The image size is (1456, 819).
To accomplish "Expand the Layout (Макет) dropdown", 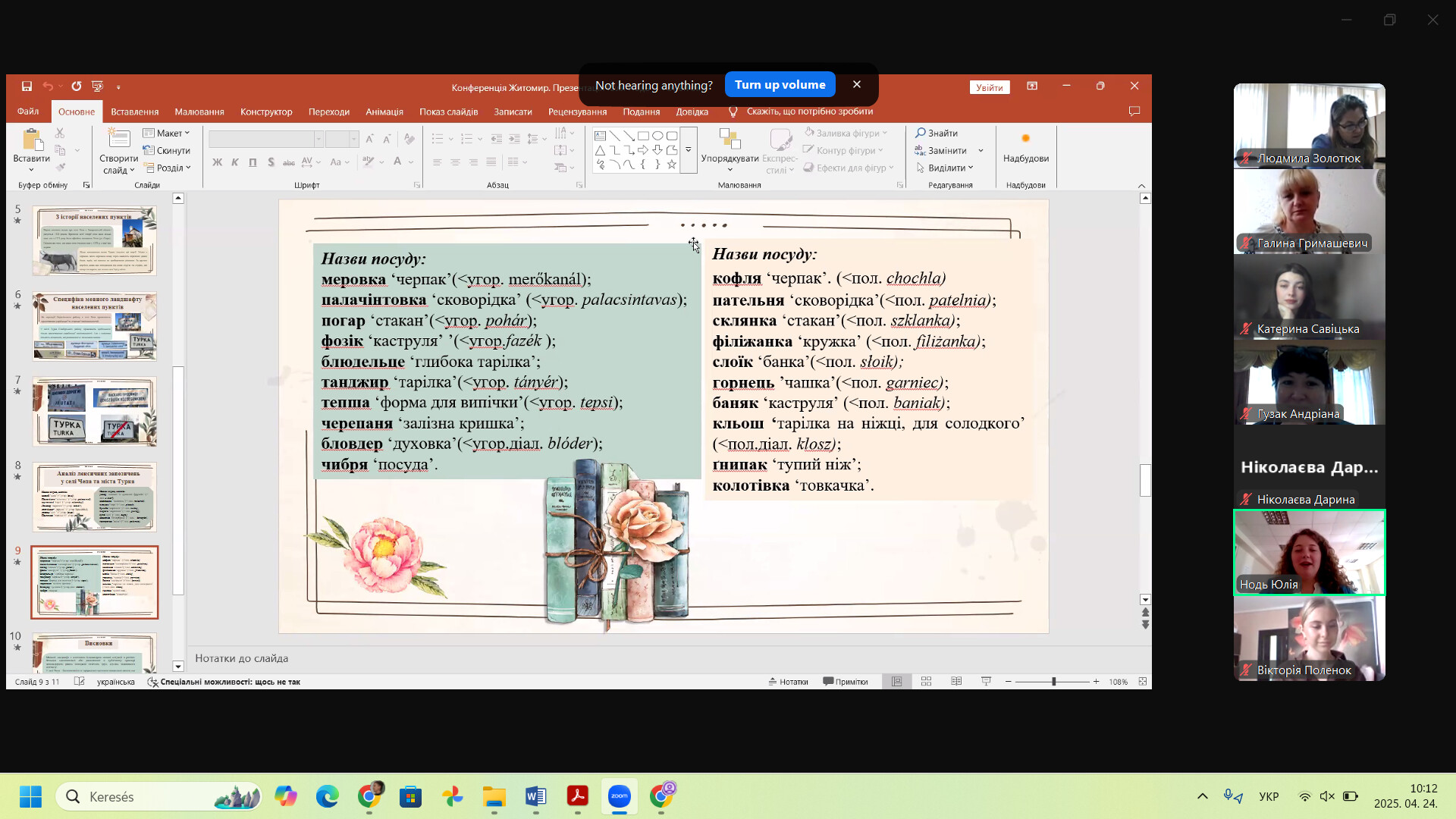I will (167, 133).
